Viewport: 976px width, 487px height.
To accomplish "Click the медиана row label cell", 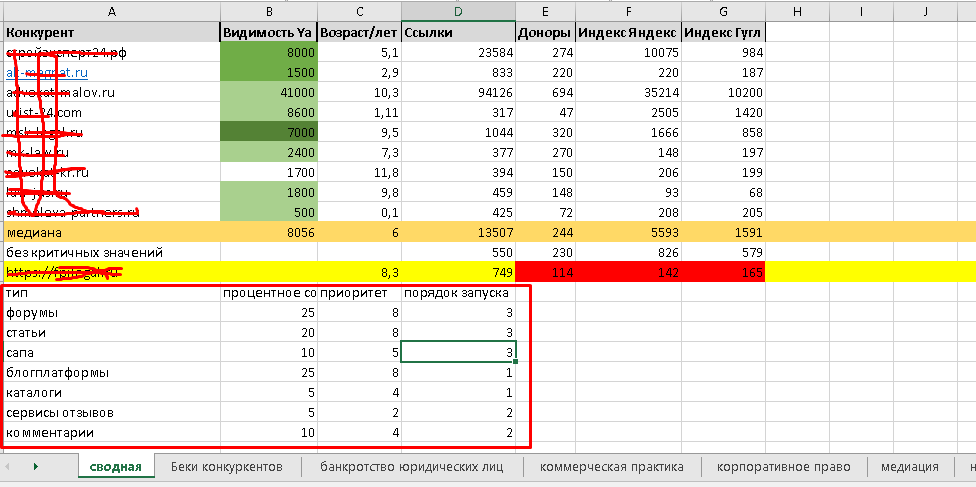I will click(x=110, y=232).
